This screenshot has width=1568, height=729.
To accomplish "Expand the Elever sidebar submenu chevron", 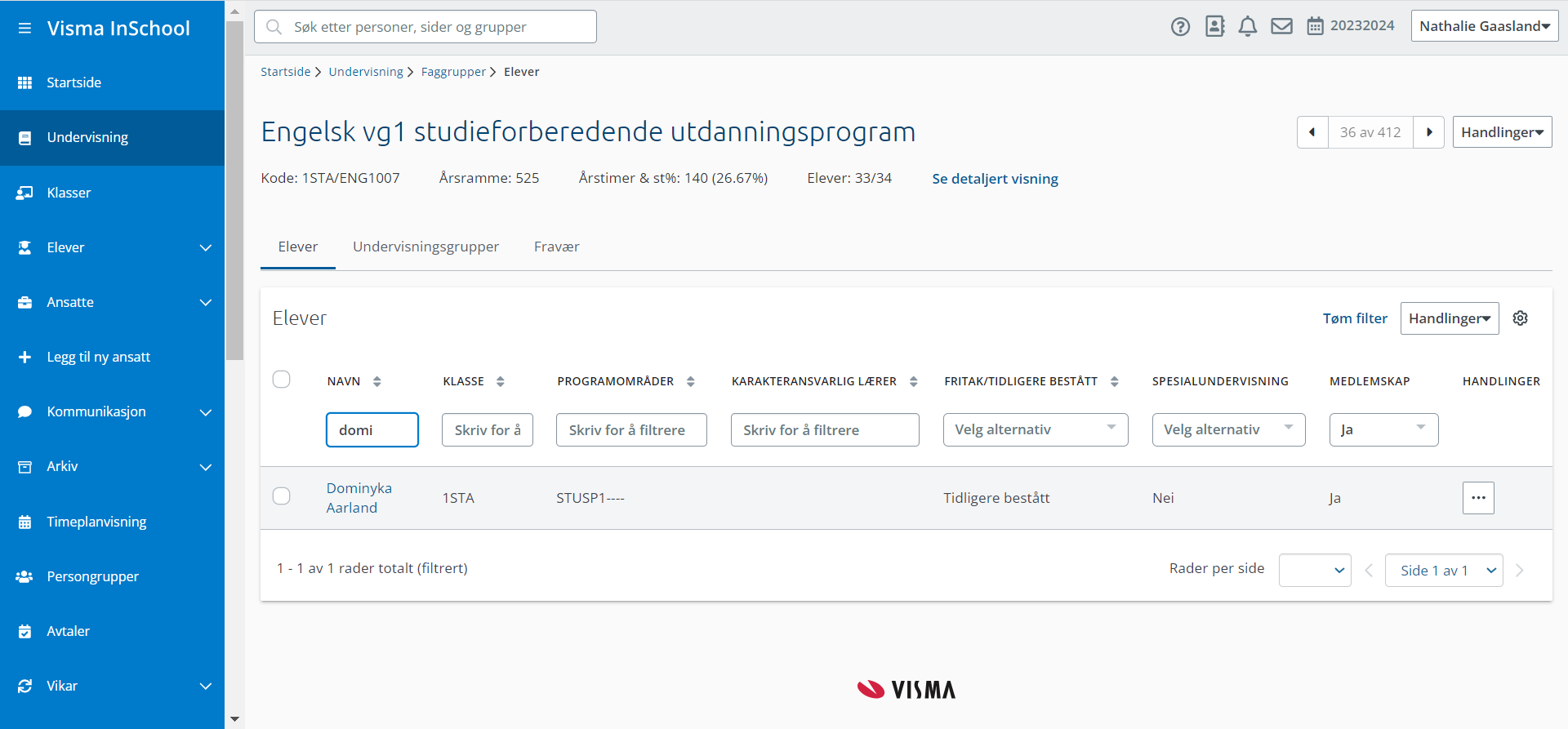I will click(x=206, y=247).
